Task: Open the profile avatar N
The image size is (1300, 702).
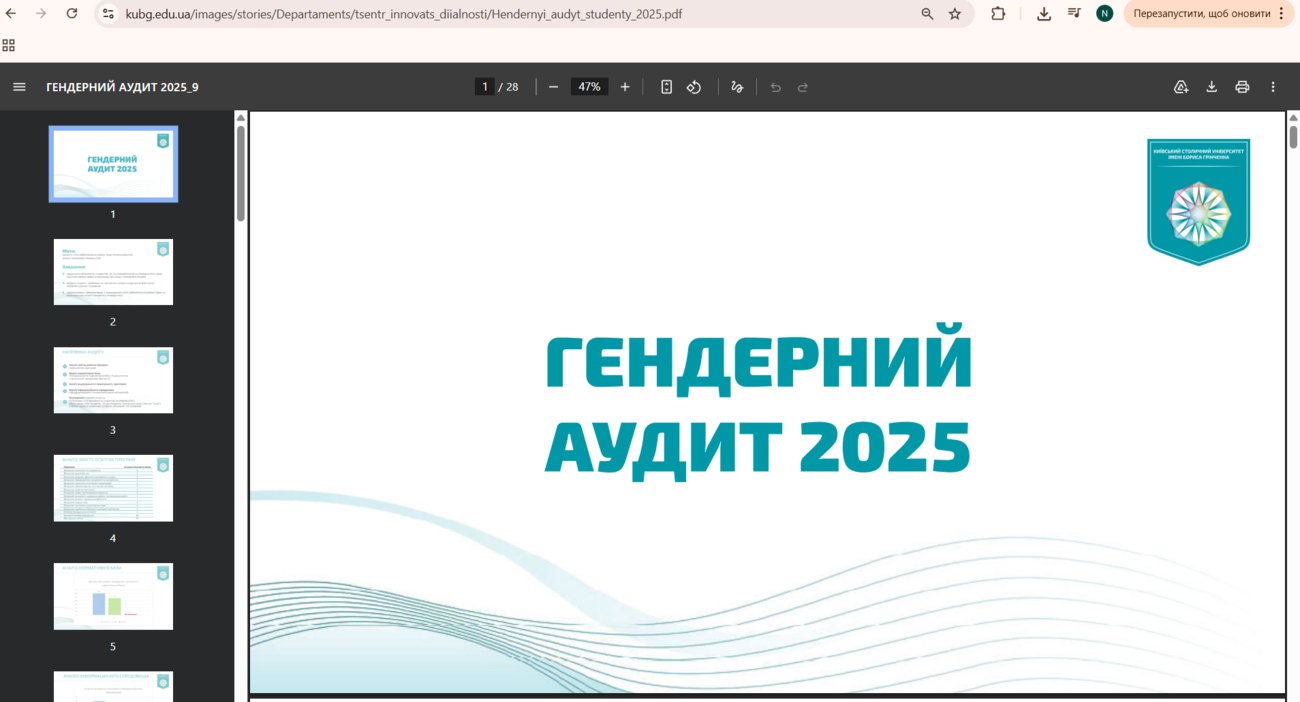Action: pos(1104,14)
